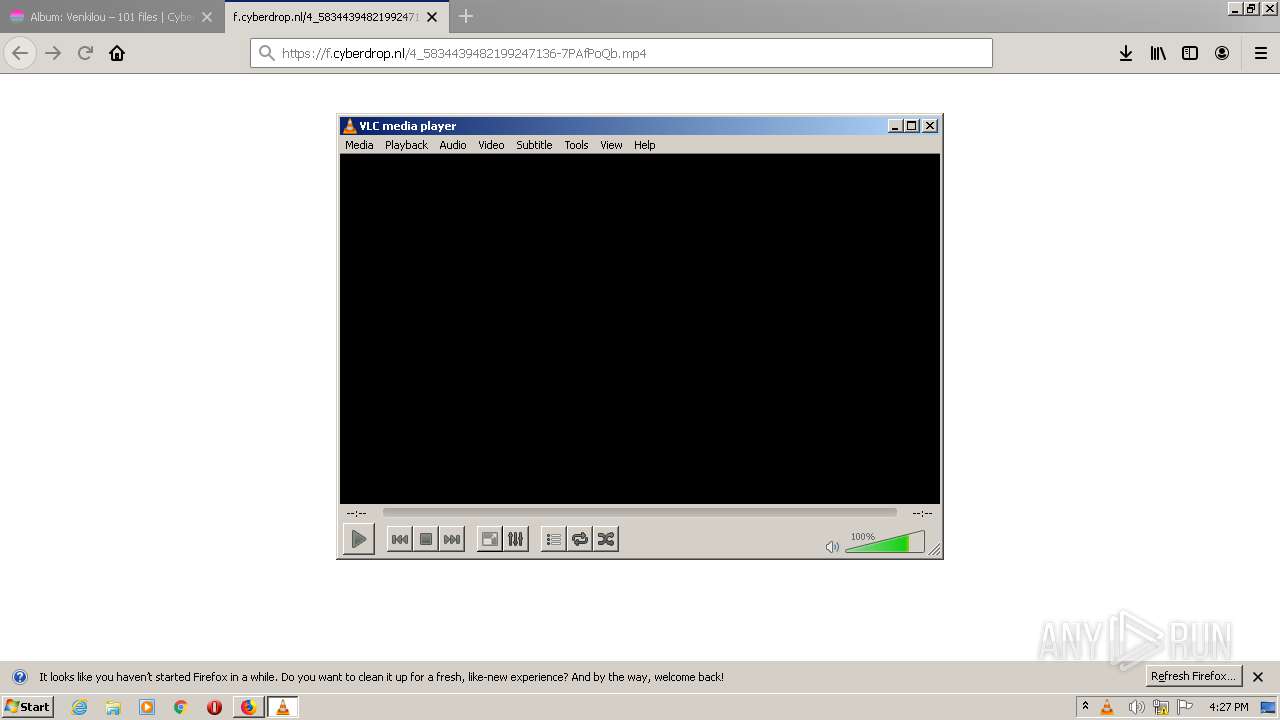Click the VLC system tray icon
The height and width of the screenshot is (720, 1280).
1107,707
